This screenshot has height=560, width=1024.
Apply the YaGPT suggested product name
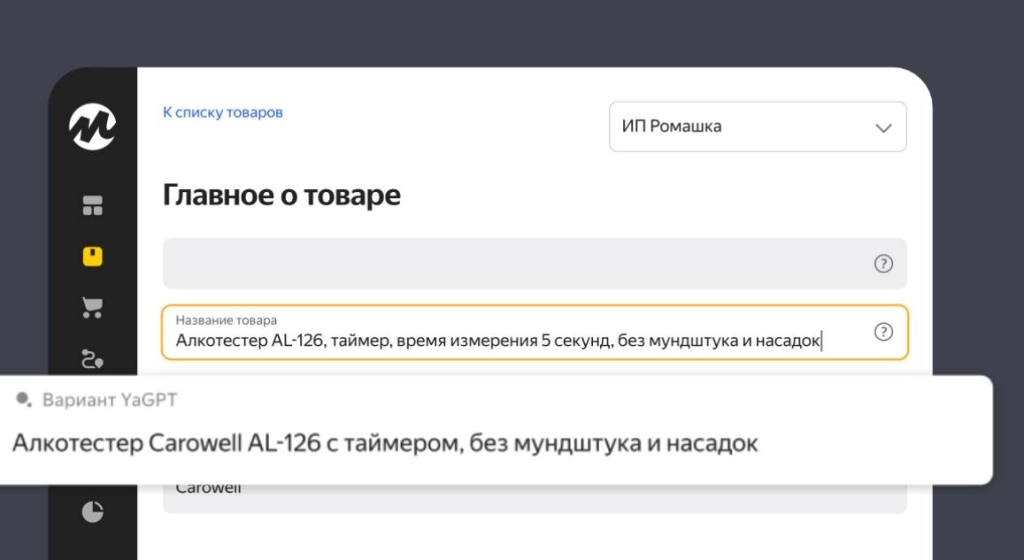[x=385, y=443]
